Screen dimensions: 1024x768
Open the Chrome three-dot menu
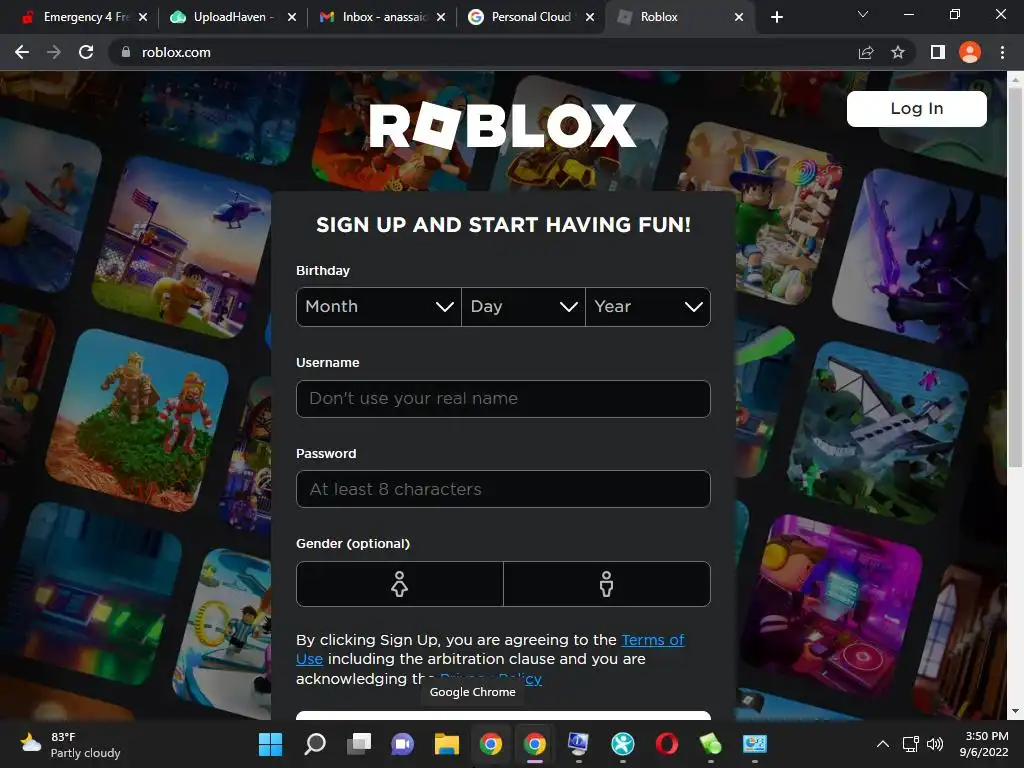coord(1002,52)
